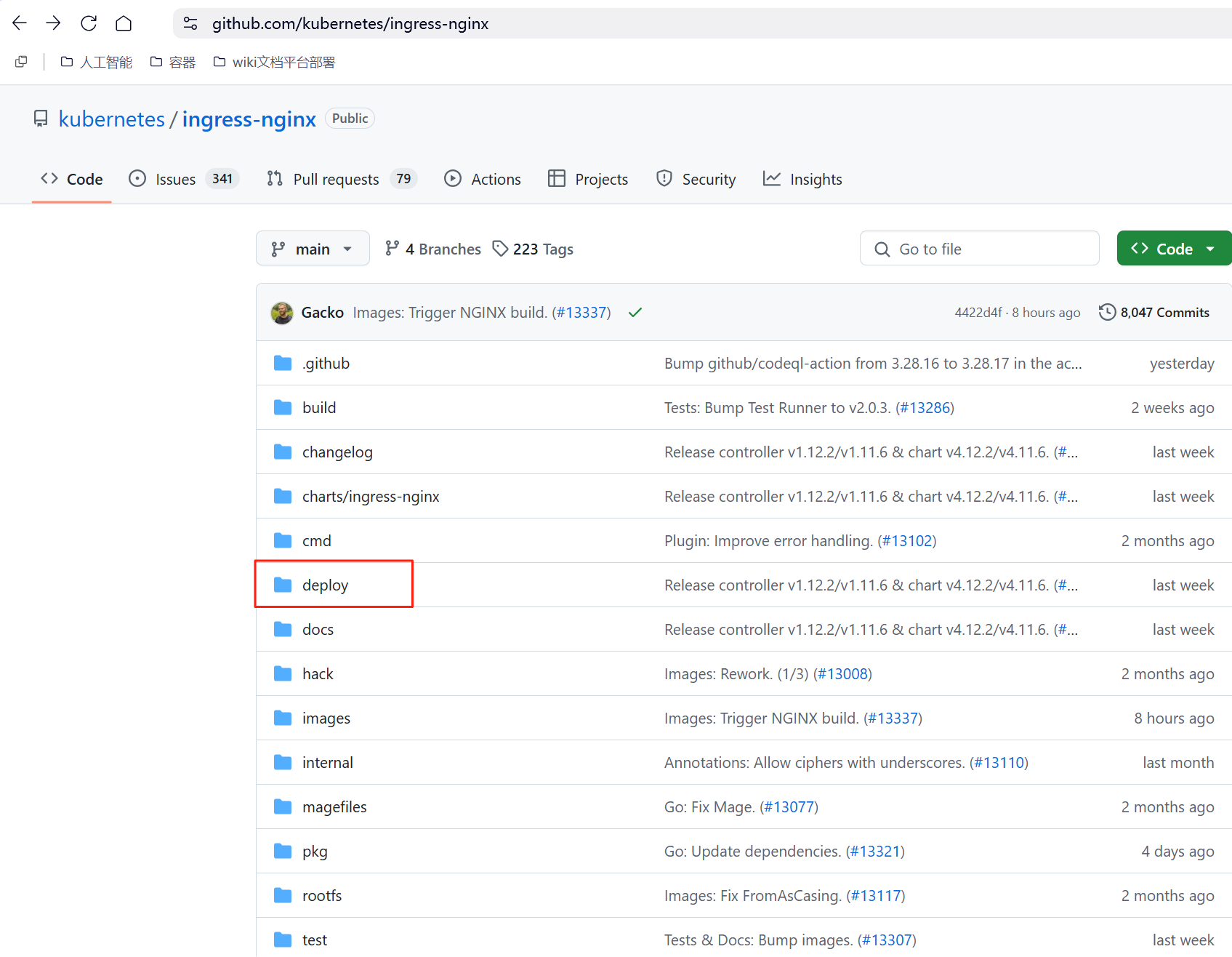Go back with the browser back arrow
This screenshot has height=957, width=1232.
pos(20,23)
